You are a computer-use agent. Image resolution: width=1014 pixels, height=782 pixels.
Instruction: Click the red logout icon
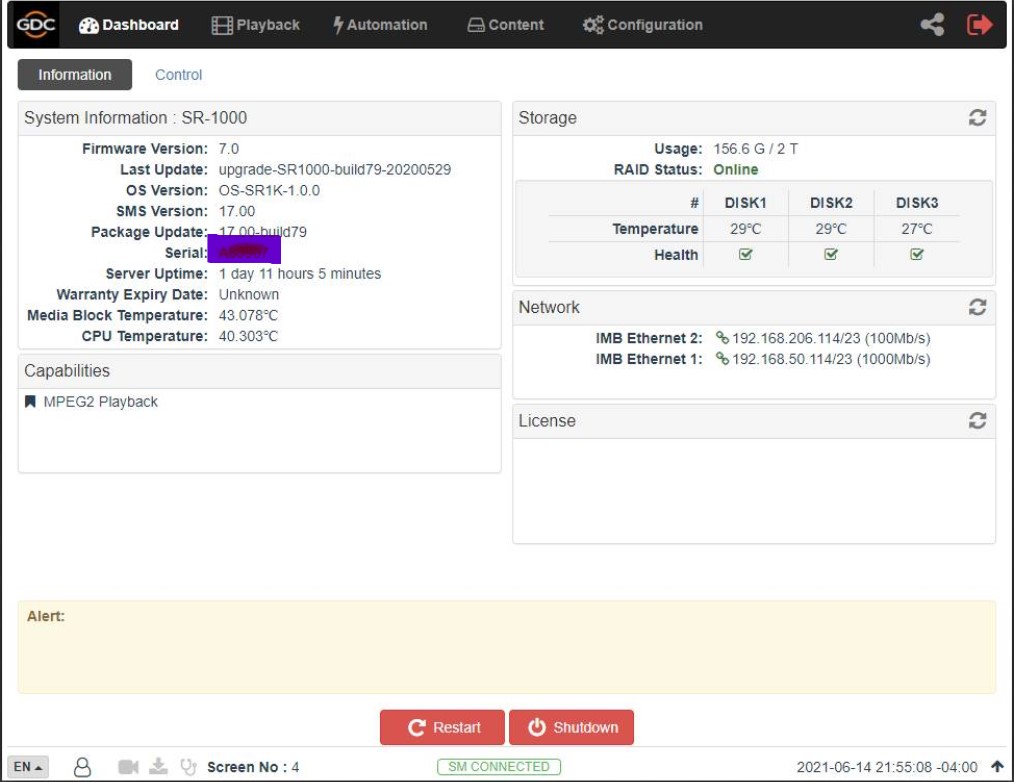click(979, 25)
